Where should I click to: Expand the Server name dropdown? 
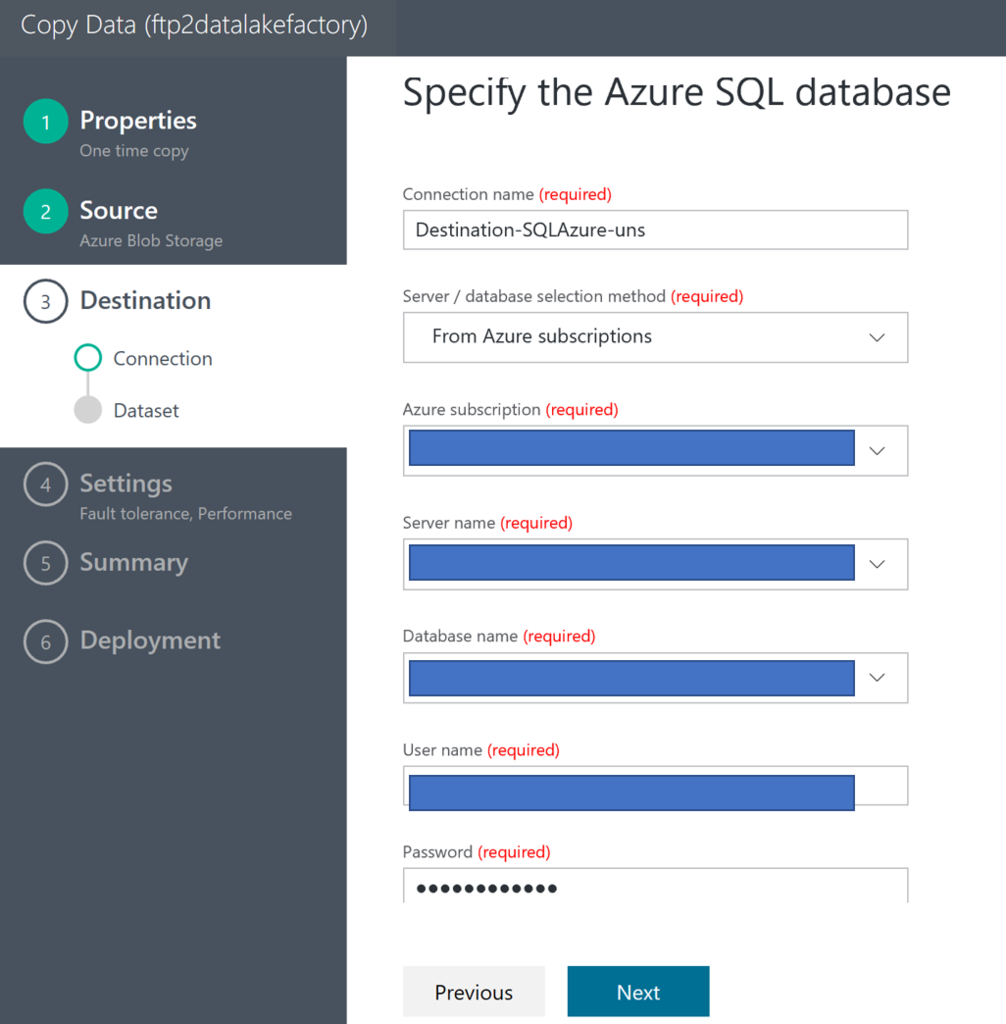pos(877,564)
